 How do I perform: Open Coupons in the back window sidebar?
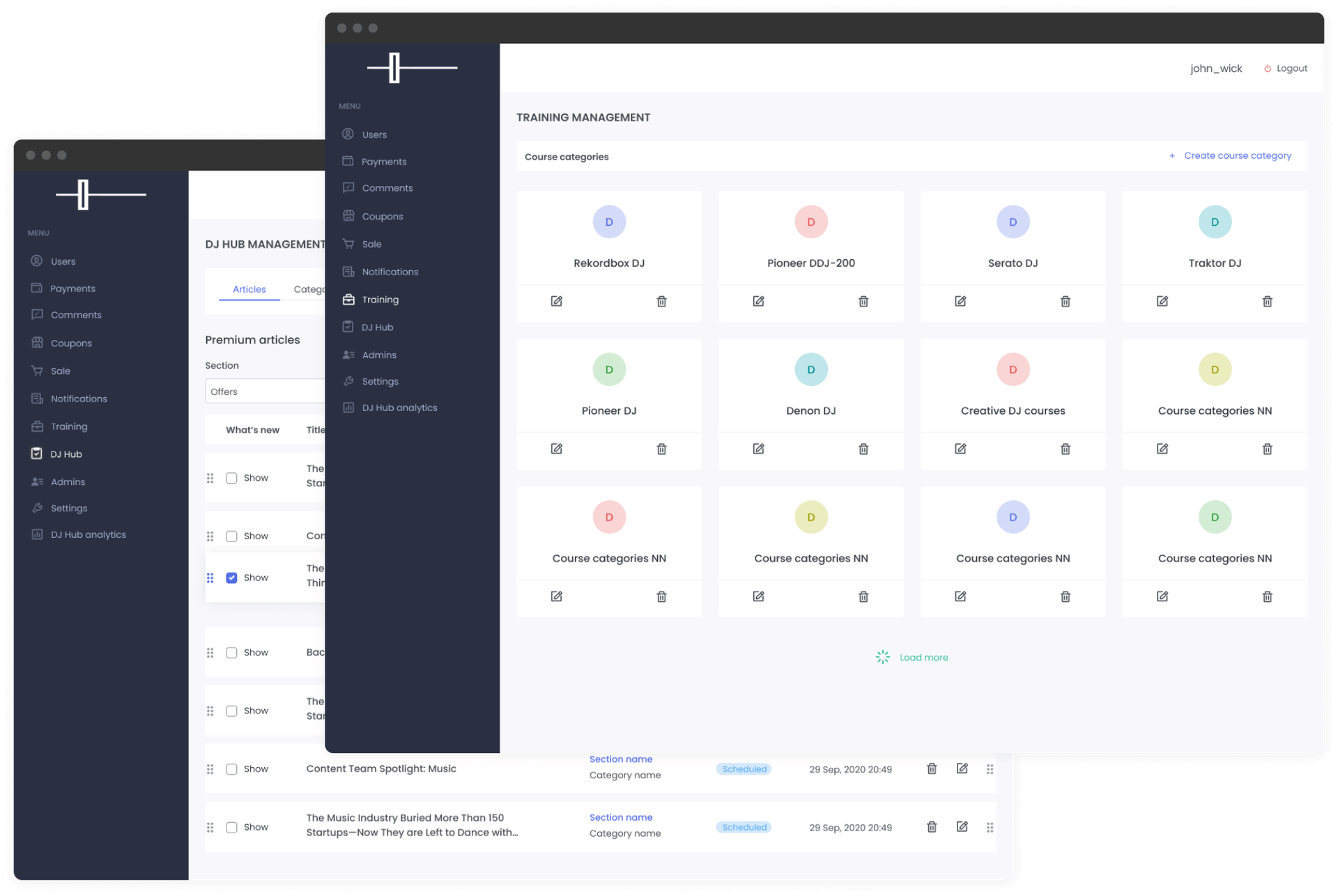tap(70, 343)
